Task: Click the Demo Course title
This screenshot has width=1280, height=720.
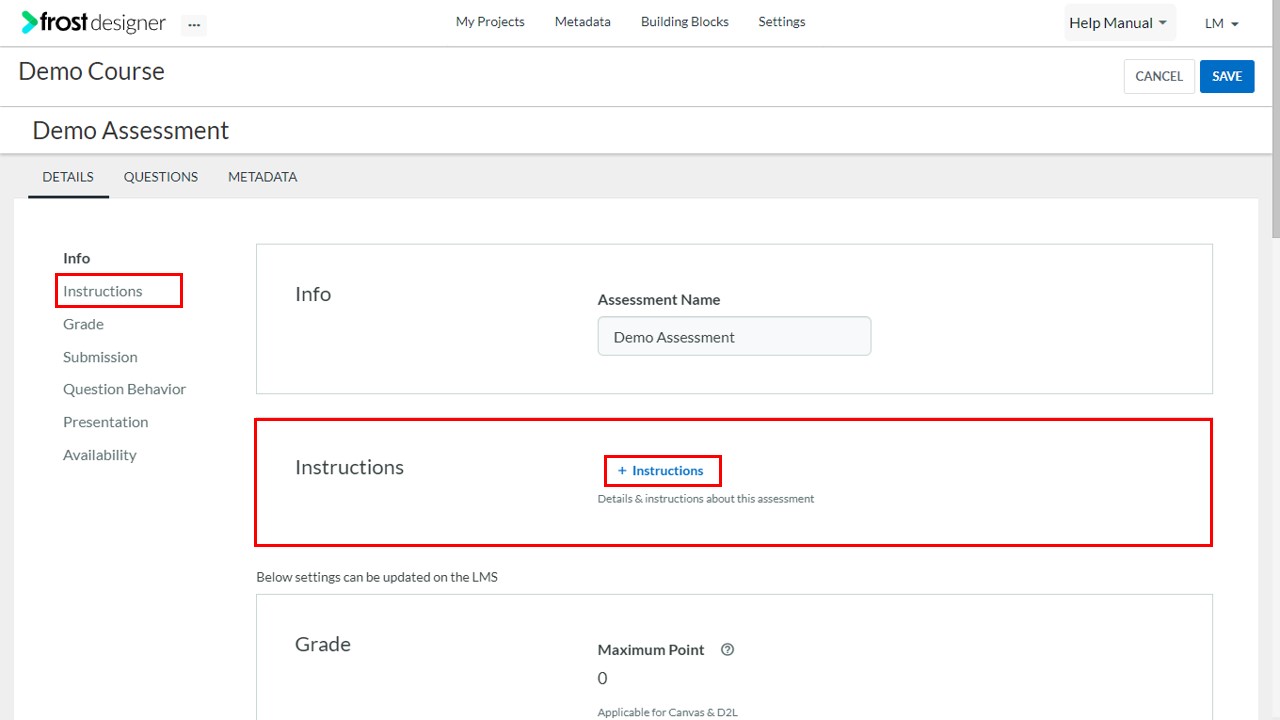Action: pyautogui.click(x=91, y=72)
